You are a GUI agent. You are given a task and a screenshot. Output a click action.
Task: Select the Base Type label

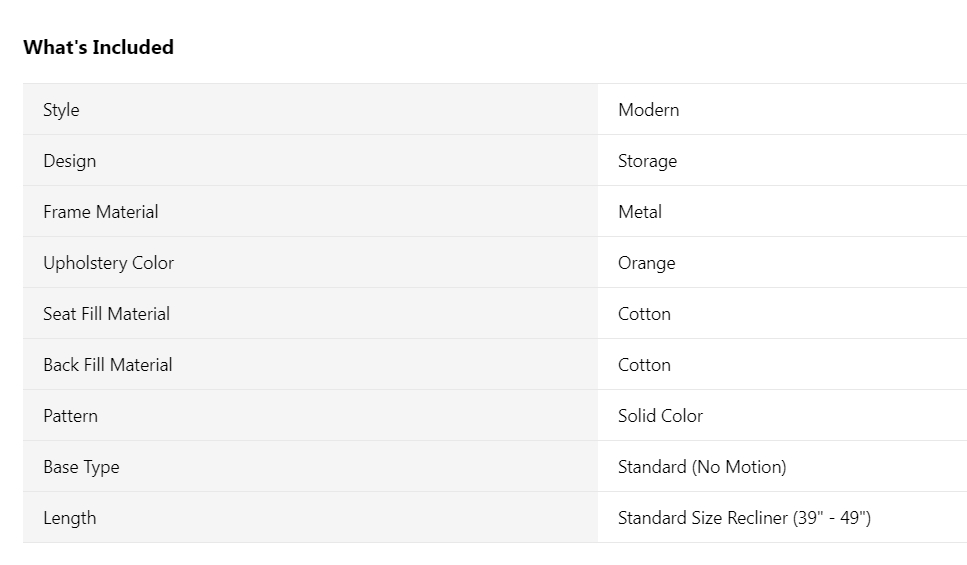click(81, 467)
